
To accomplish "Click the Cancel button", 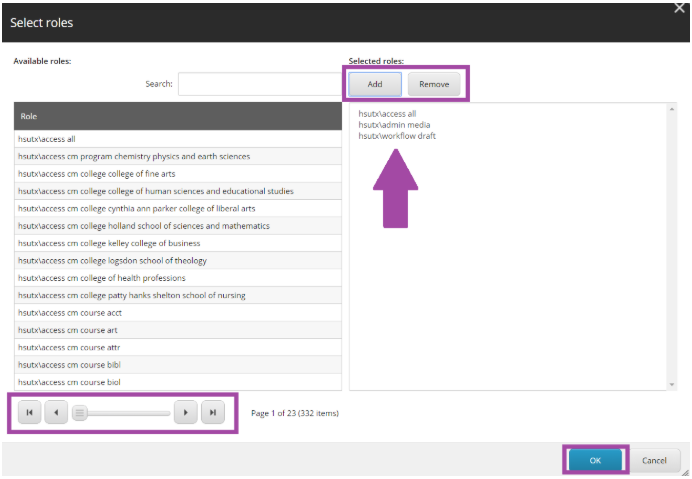I will click(654, 460).
